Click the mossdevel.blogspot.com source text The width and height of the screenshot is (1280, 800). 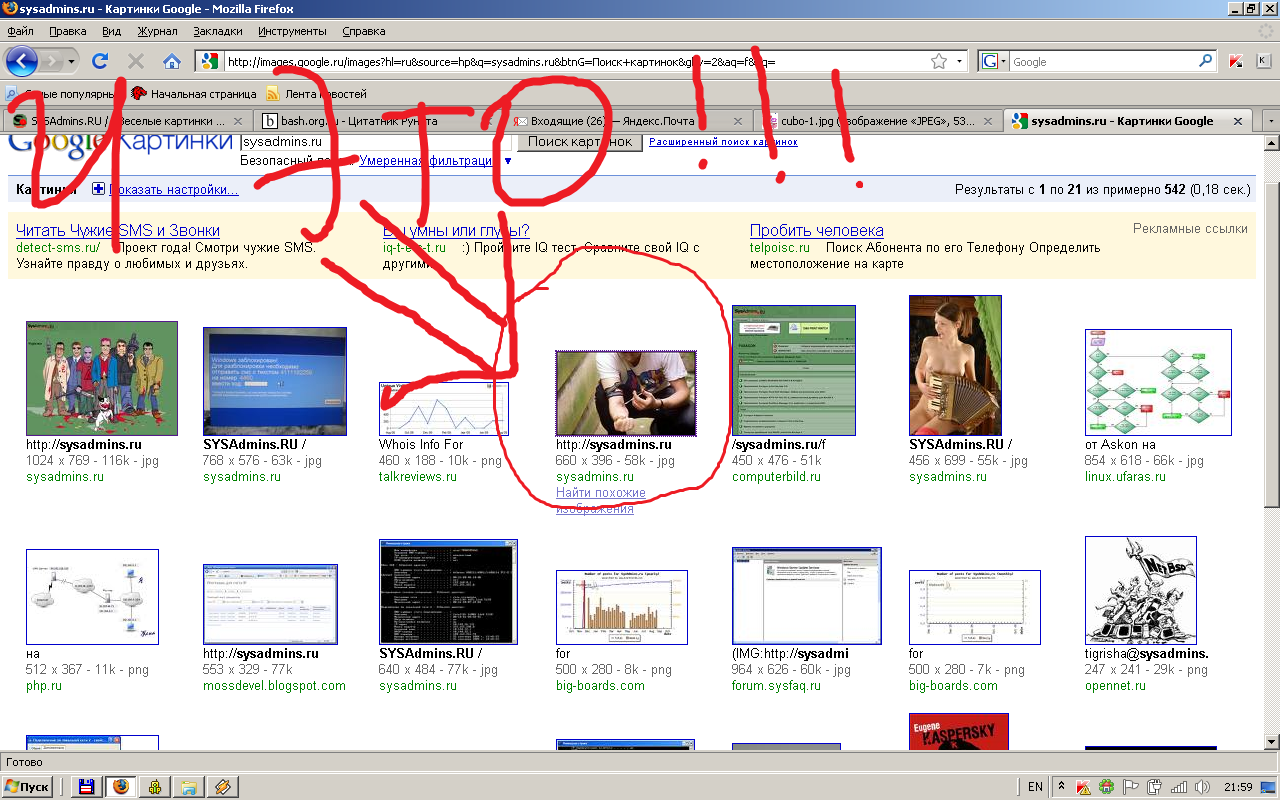click(x=274, y=686)
